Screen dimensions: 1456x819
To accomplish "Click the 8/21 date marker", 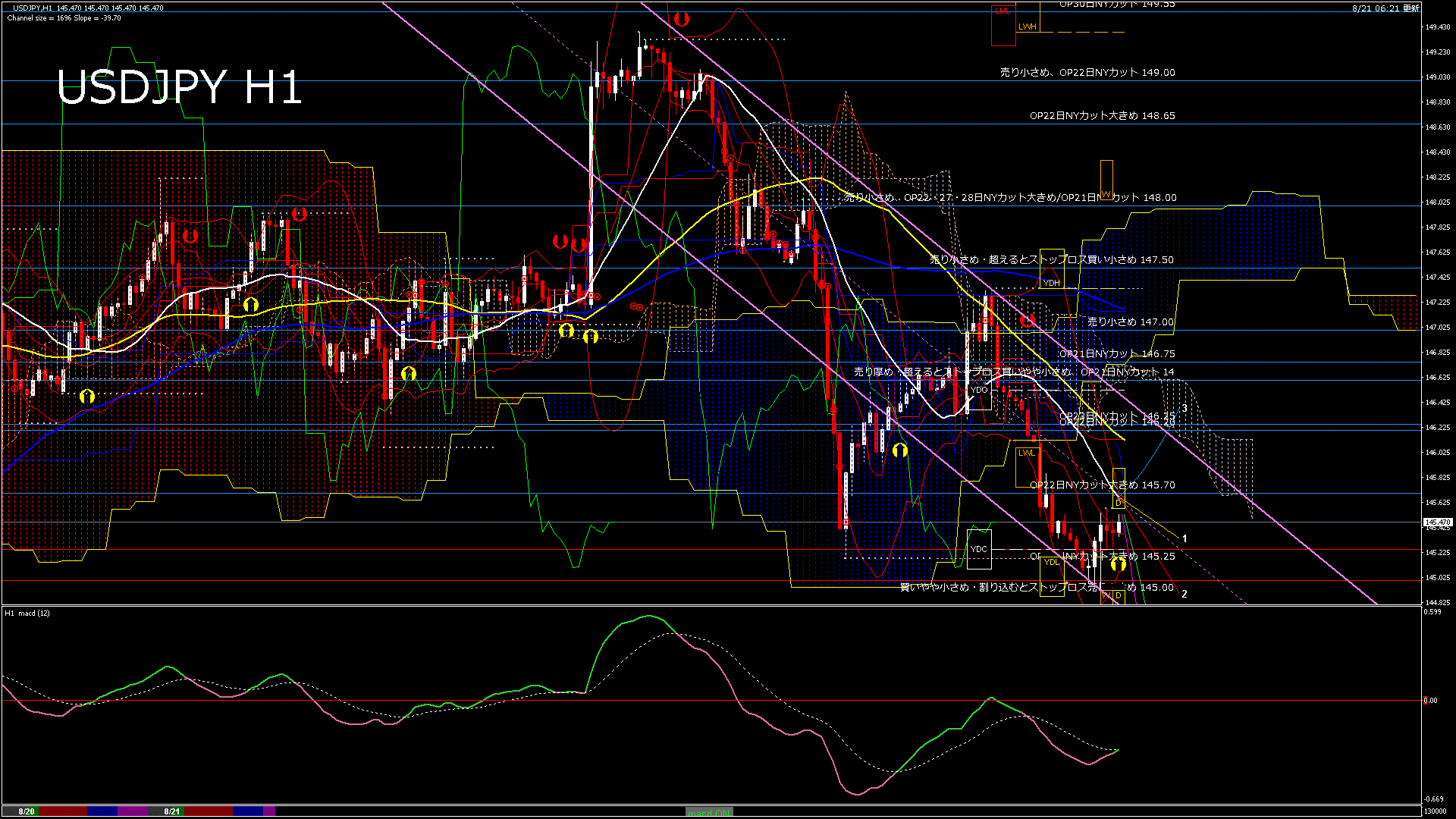I will (172, 811).
